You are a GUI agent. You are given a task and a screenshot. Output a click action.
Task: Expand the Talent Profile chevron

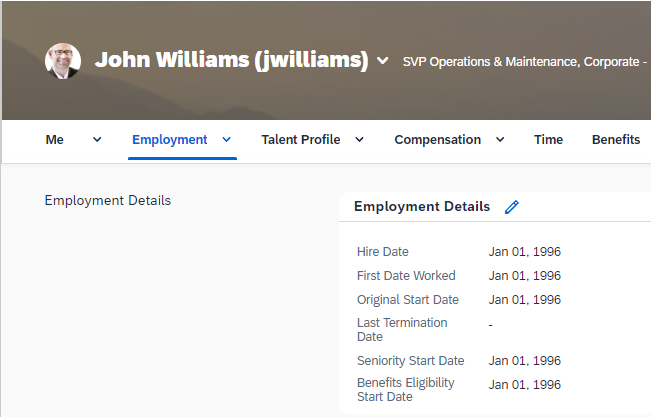click(360, 140)
